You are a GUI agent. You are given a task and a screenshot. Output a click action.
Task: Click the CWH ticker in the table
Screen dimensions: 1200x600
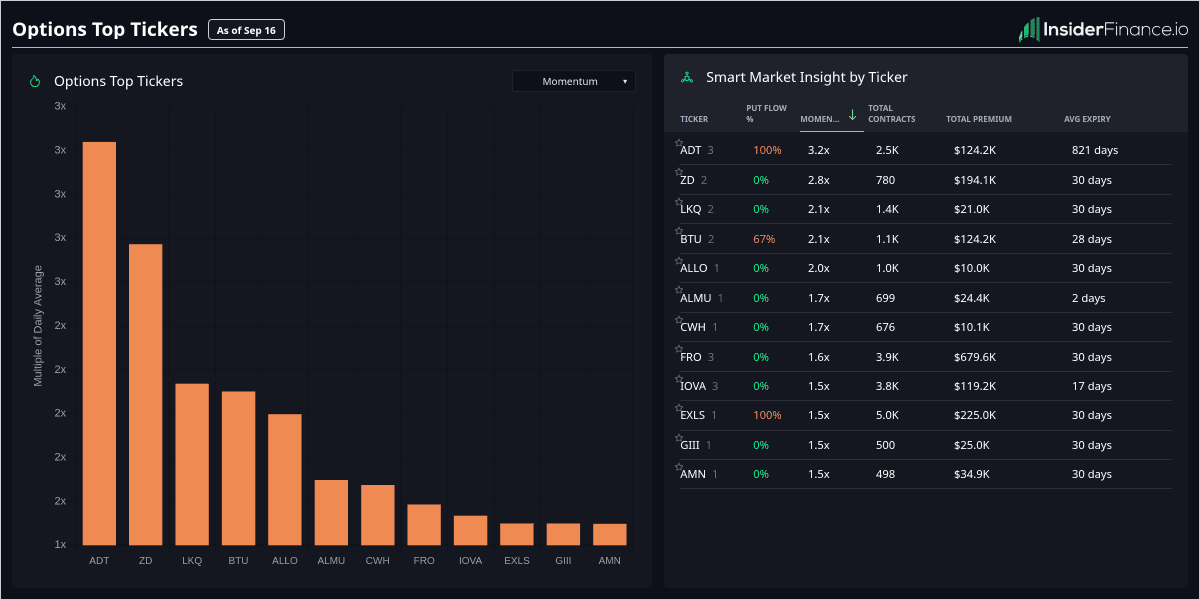click(693, 327)
